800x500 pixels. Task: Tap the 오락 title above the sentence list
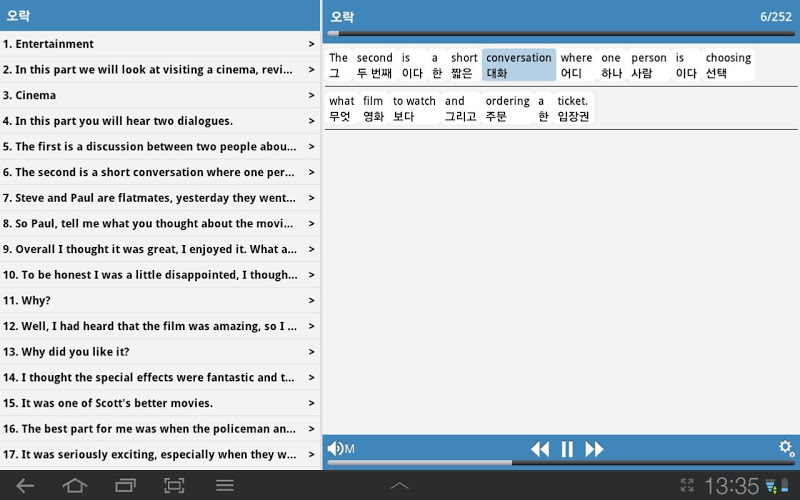[18, 15]
